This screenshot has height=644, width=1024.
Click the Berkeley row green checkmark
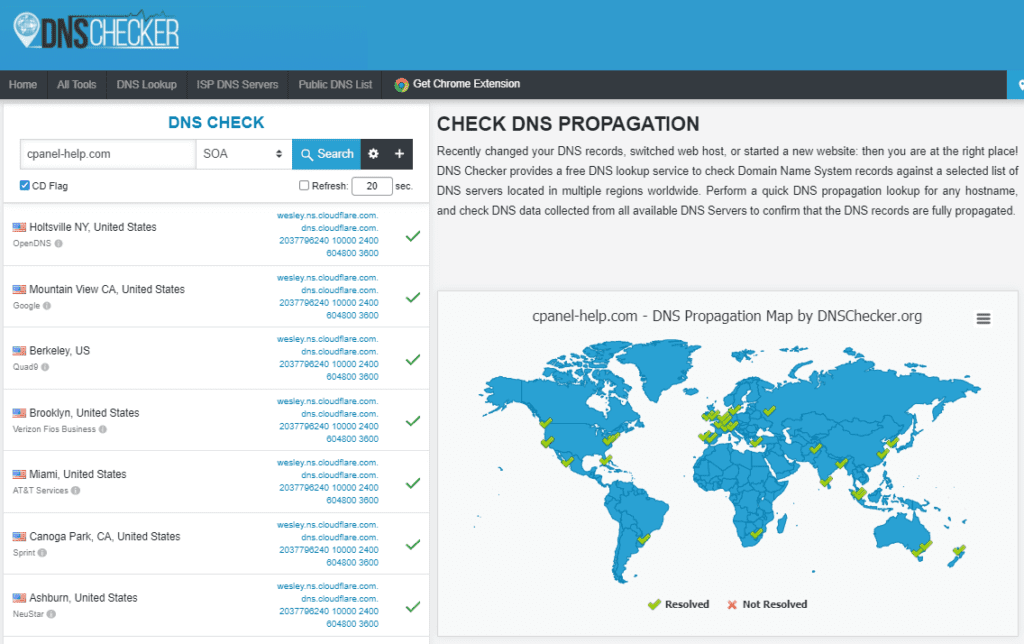click(x=413, y=359)
